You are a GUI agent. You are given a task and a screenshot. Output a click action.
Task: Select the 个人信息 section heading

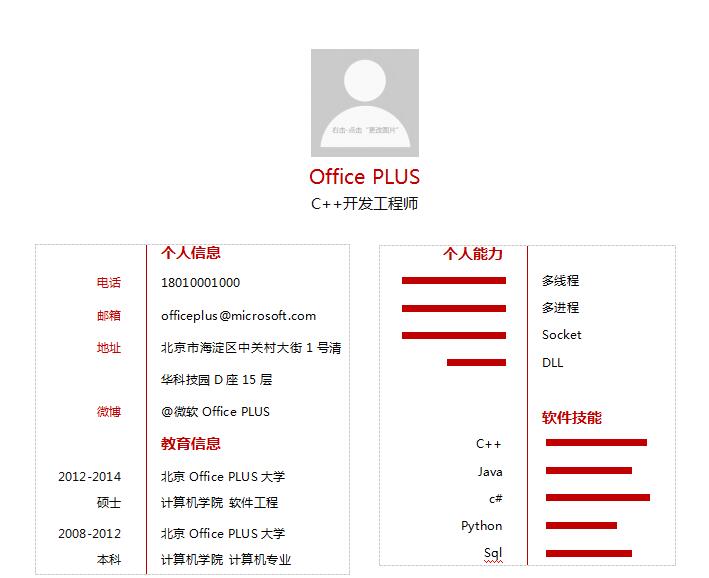click(x=191, y=253)
